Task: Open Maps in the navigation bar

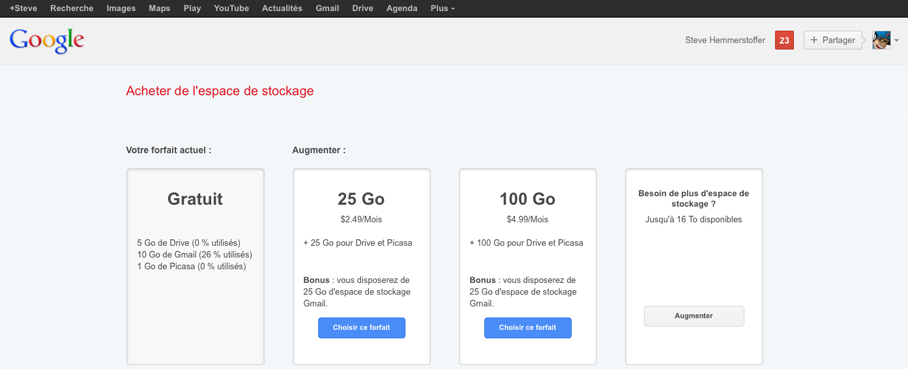Action: [x=159, y=9]
